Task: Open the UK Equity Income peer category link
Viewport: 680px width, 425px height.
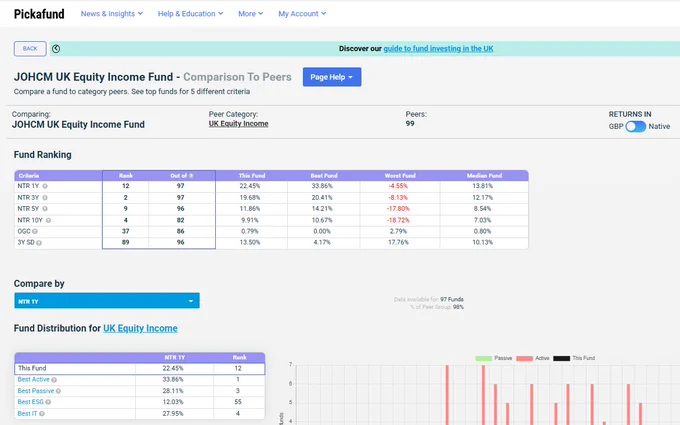Action: click(239, 124)
